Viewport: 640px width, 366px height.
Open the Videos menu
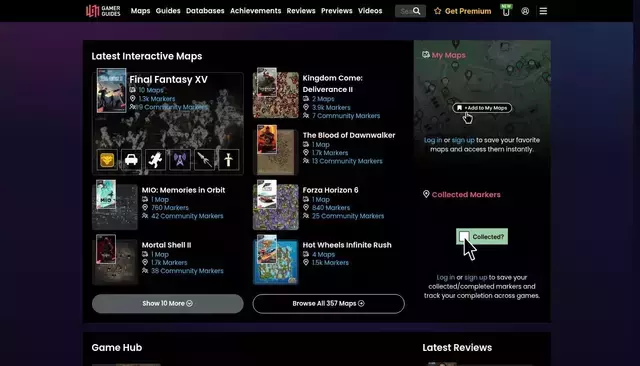(x=370, y=11)
